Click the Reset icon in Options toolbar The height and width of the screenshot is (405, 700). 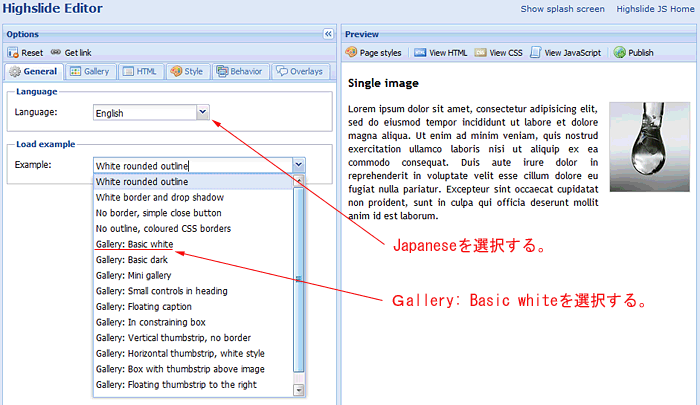(x=12, y=53)
